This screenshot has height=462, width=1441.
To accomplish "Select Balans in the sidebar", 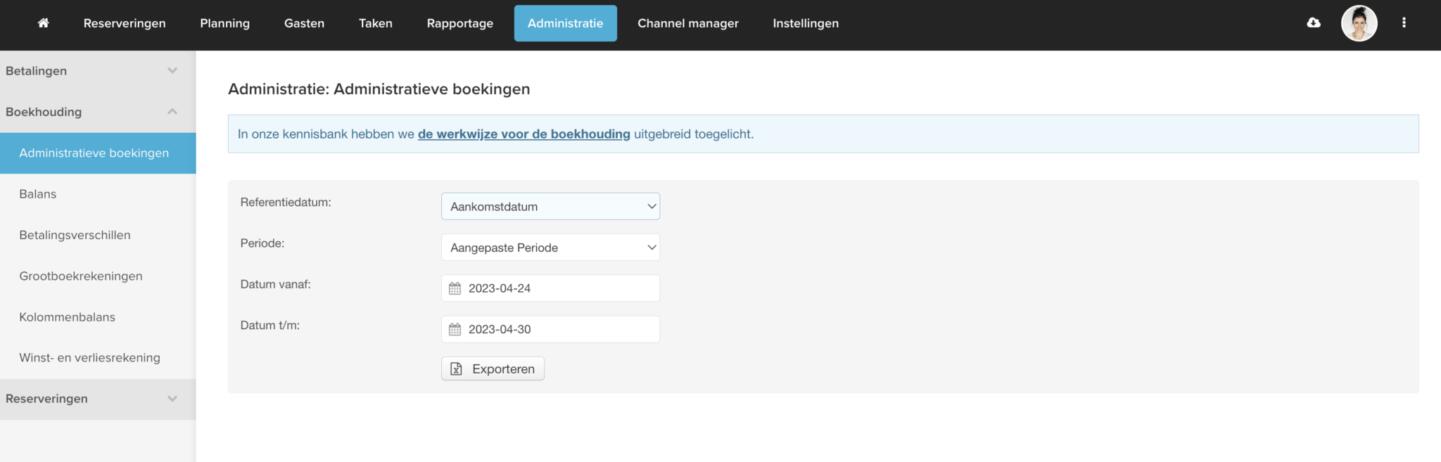I will pyautogui.click(x=38, y=194).
